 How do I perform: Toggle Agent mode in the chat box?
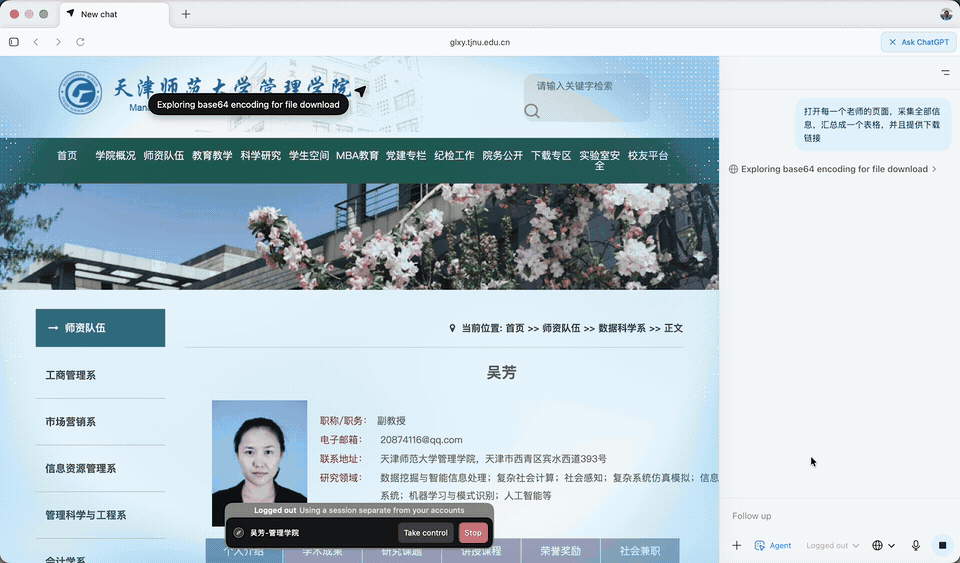(x=773, y=545)
